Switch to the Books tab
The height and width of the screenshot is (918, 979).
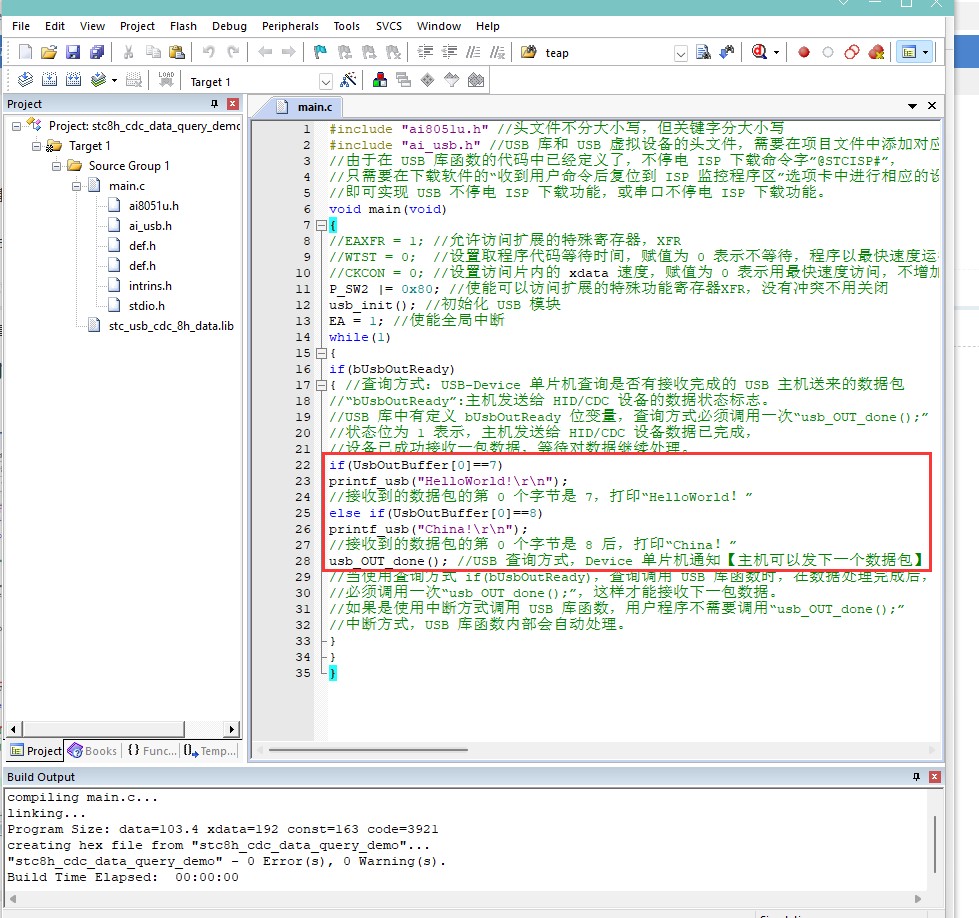pyautogui.click(x=93, y=751)
